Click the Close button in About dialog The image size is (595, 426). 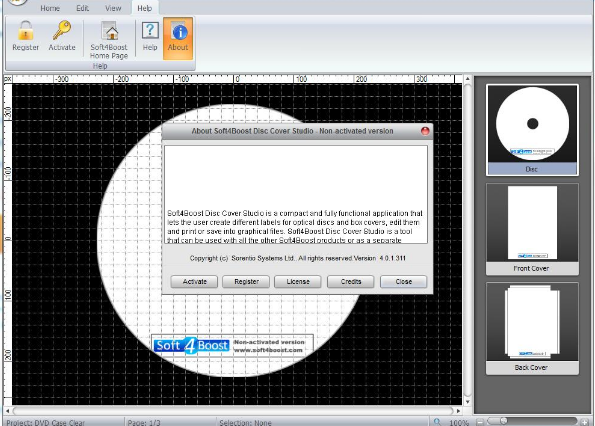point(403,281)
